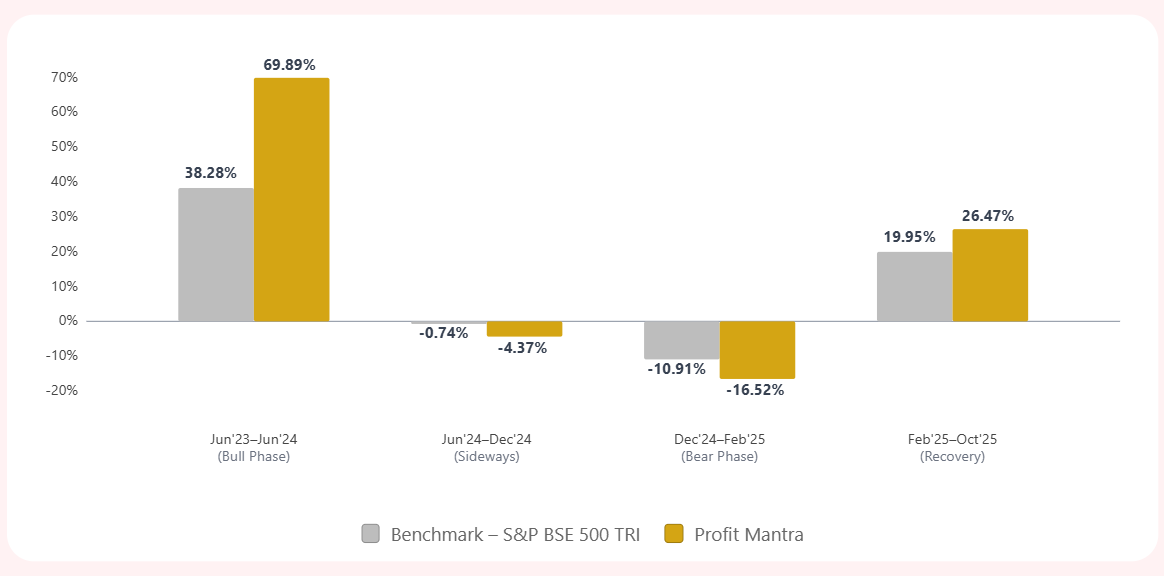Click the Feb'25–Oct'25 (Recovery) axis label

coord(952,447)
